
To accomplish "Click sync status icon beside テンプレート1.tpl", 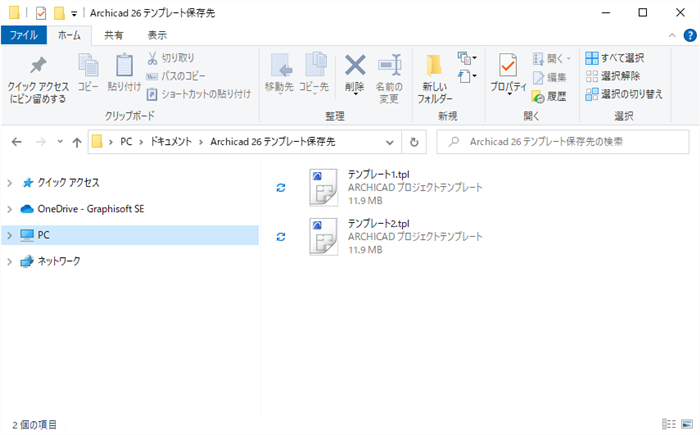I will pos(281,188).
